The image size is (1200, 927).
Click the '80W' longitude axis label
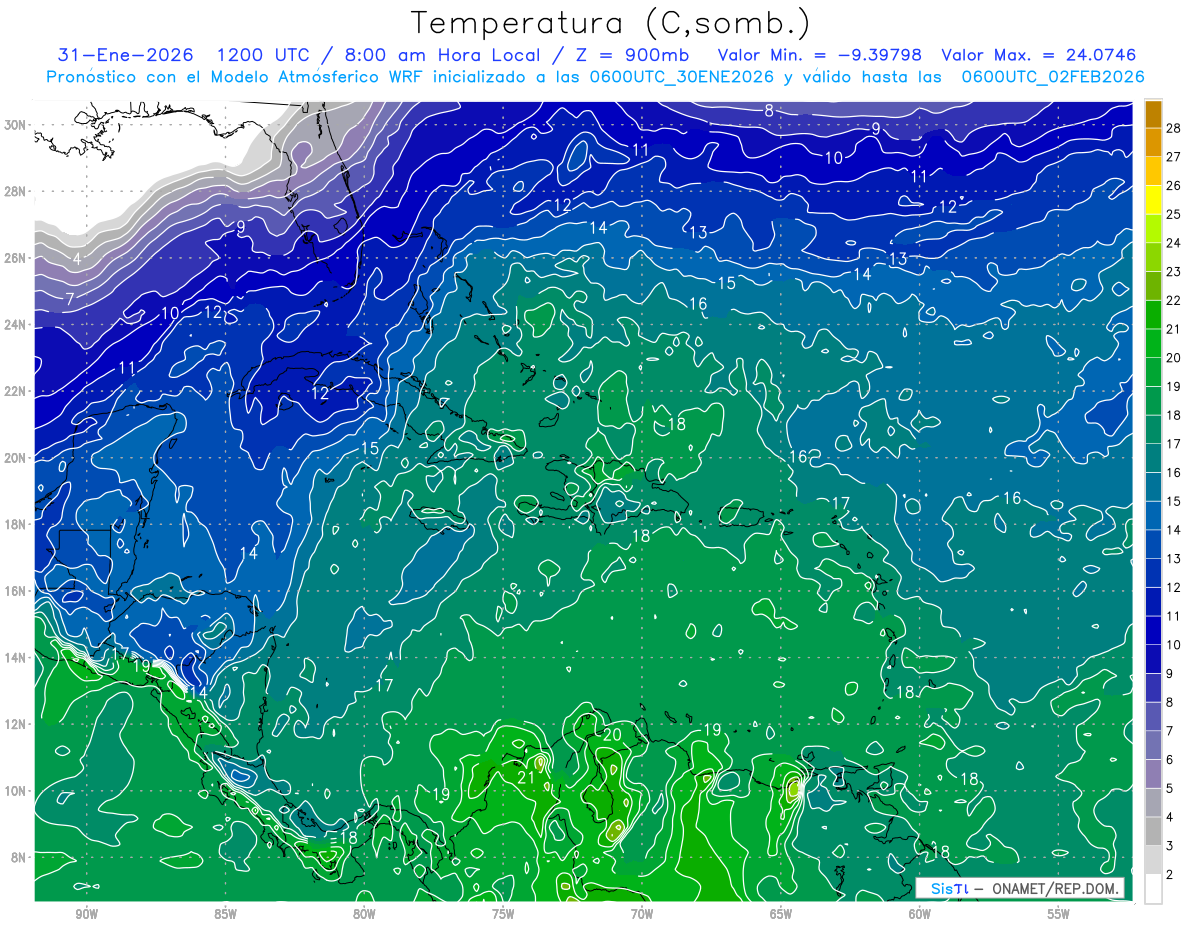[364, 914]
